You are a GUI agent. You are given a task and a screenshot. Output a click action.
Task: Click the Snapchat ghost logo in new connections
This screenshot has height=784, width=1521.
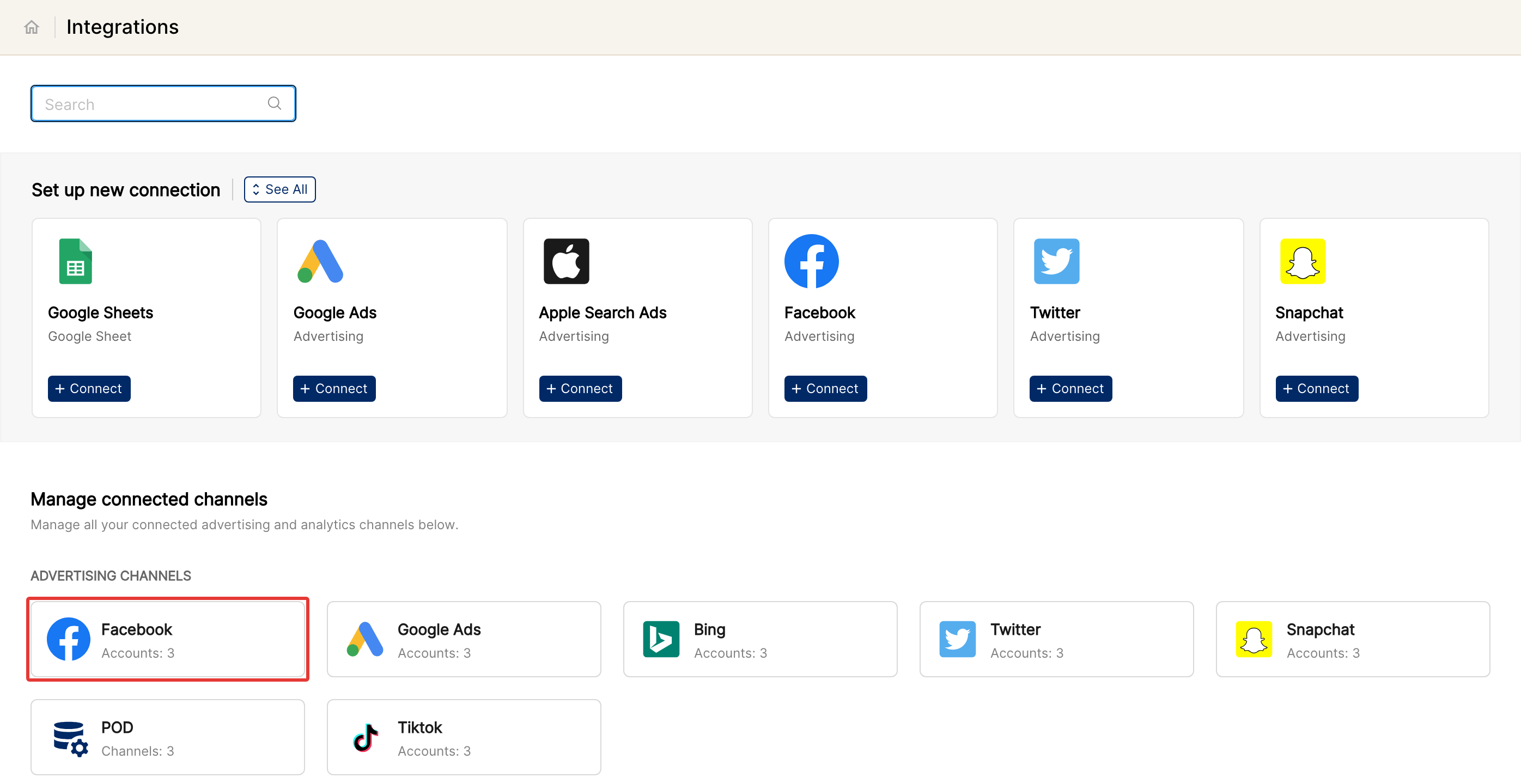[x=1303, y=261]
